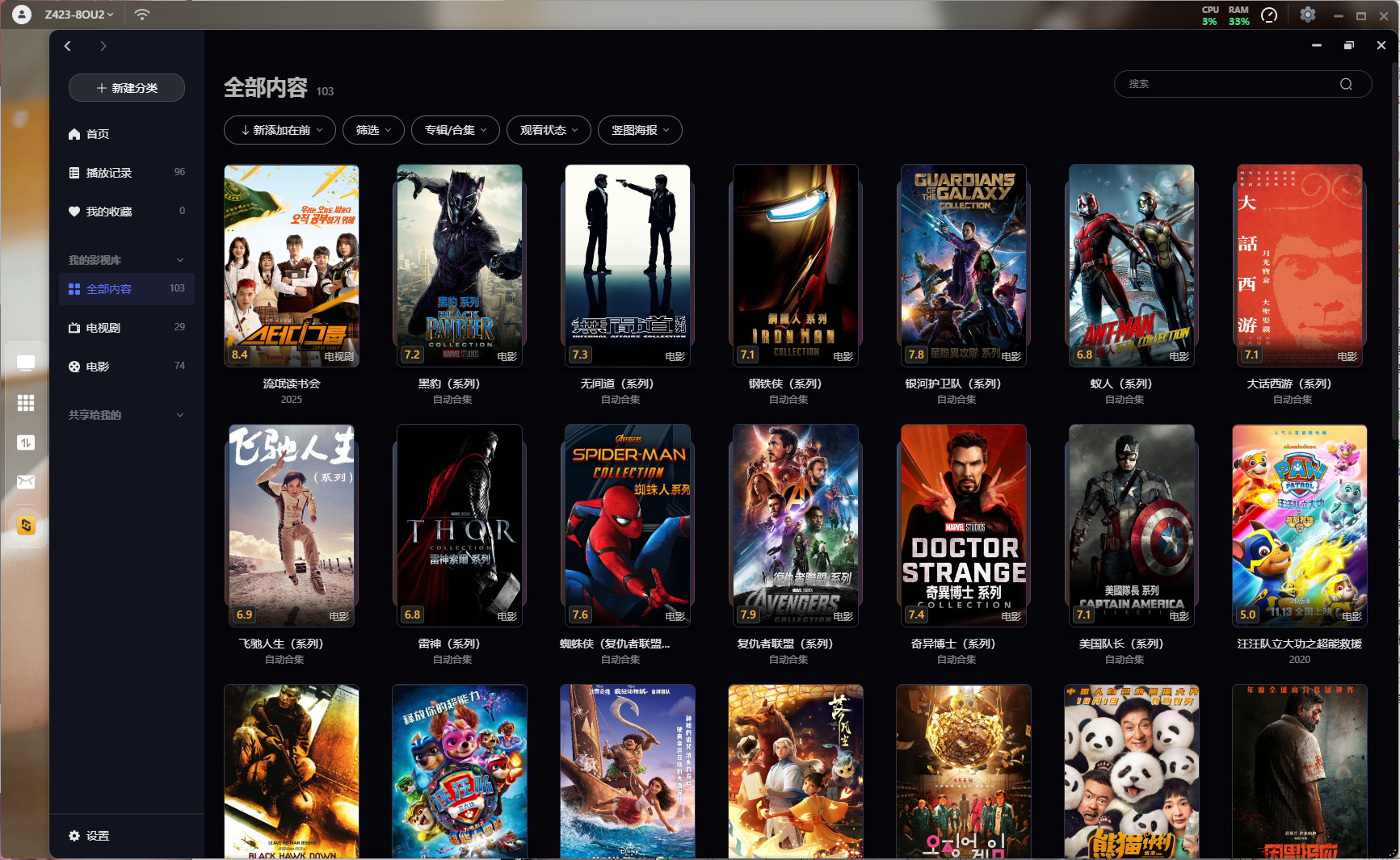This screenshot has height=860, width=1400.
Task: Open the Black Hawk Down poster
Action: pyautogui.click(x=292, y=772)
